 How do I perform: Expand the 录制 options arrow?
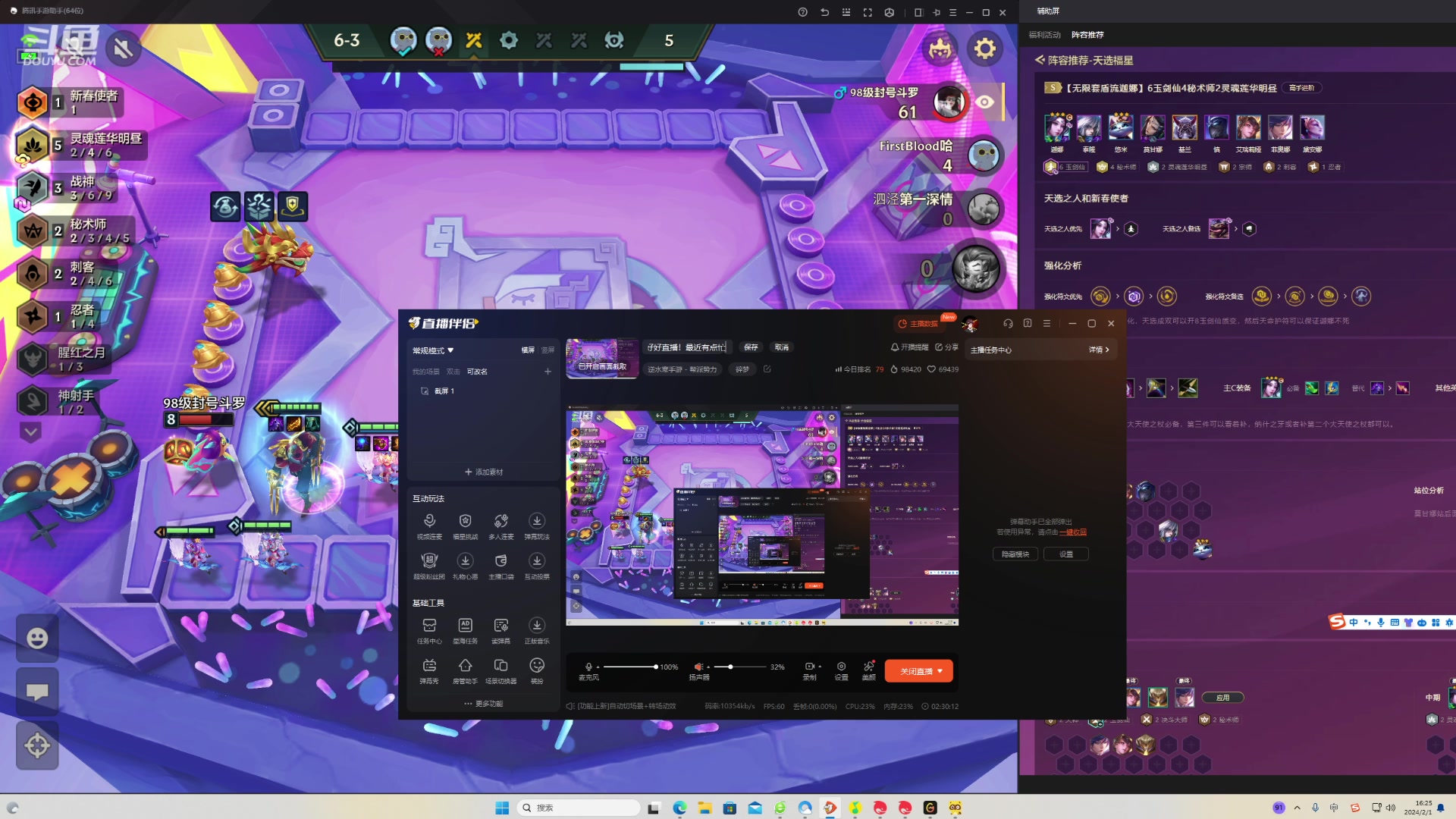coord(820,667)
